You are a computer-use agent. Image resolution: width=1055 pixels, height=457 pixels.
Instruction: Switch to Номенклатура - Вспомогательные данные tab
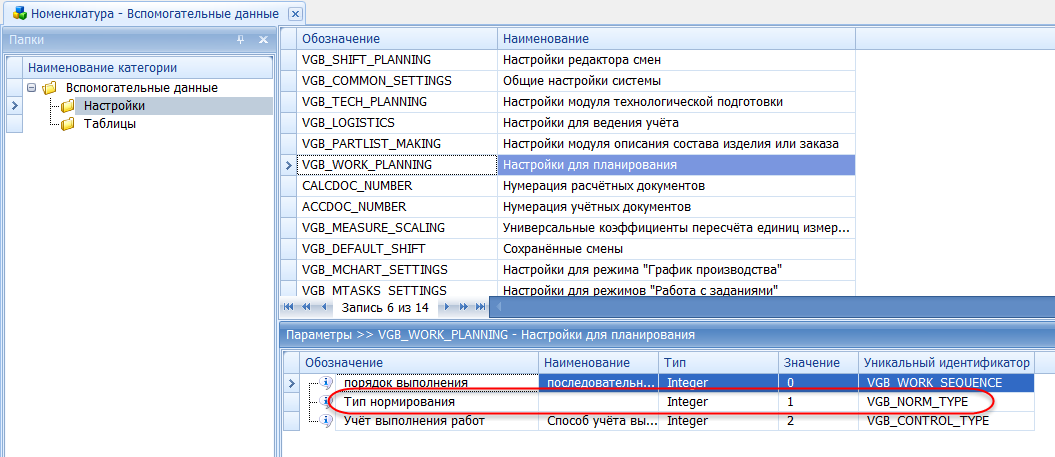click(145, 13)
